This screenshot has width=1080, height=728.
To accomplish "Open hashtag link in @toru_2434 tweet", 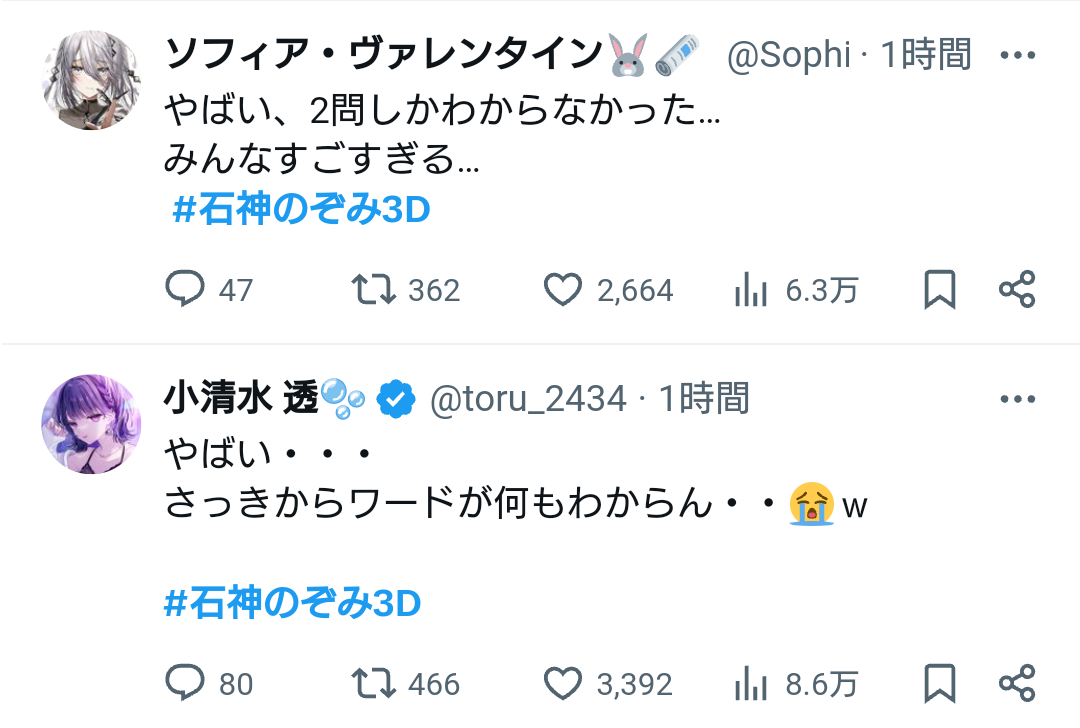I will [292, 604].
